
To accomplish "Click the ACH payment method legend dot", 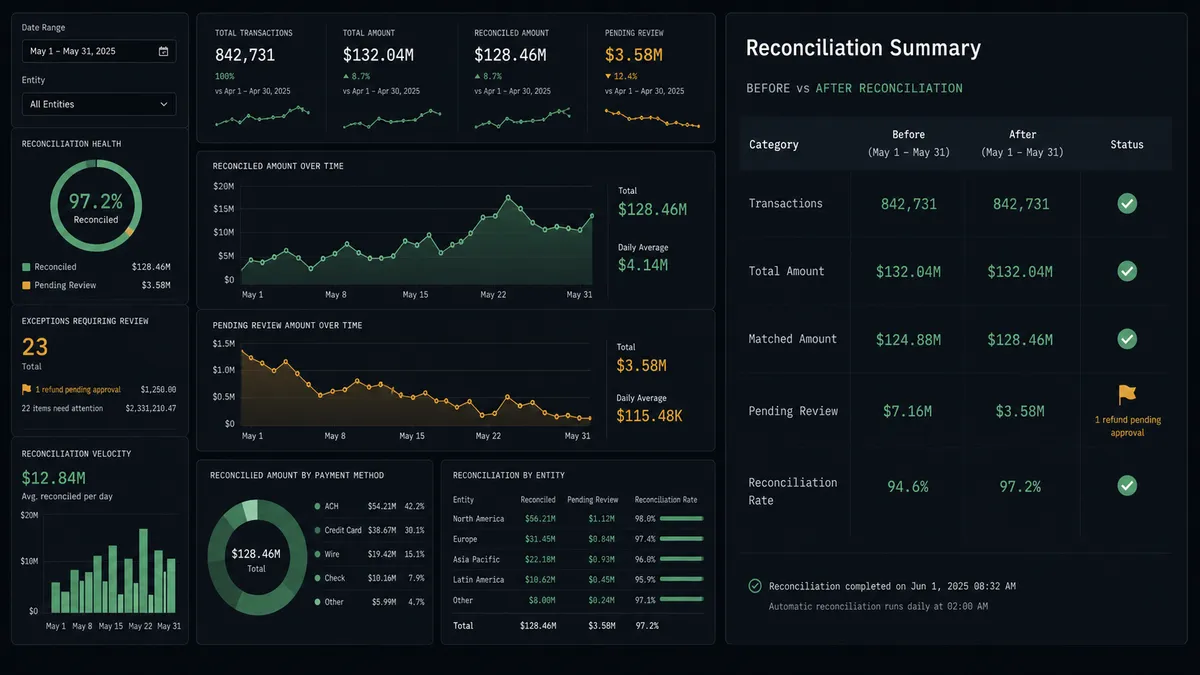I will [x=317, y=506].
